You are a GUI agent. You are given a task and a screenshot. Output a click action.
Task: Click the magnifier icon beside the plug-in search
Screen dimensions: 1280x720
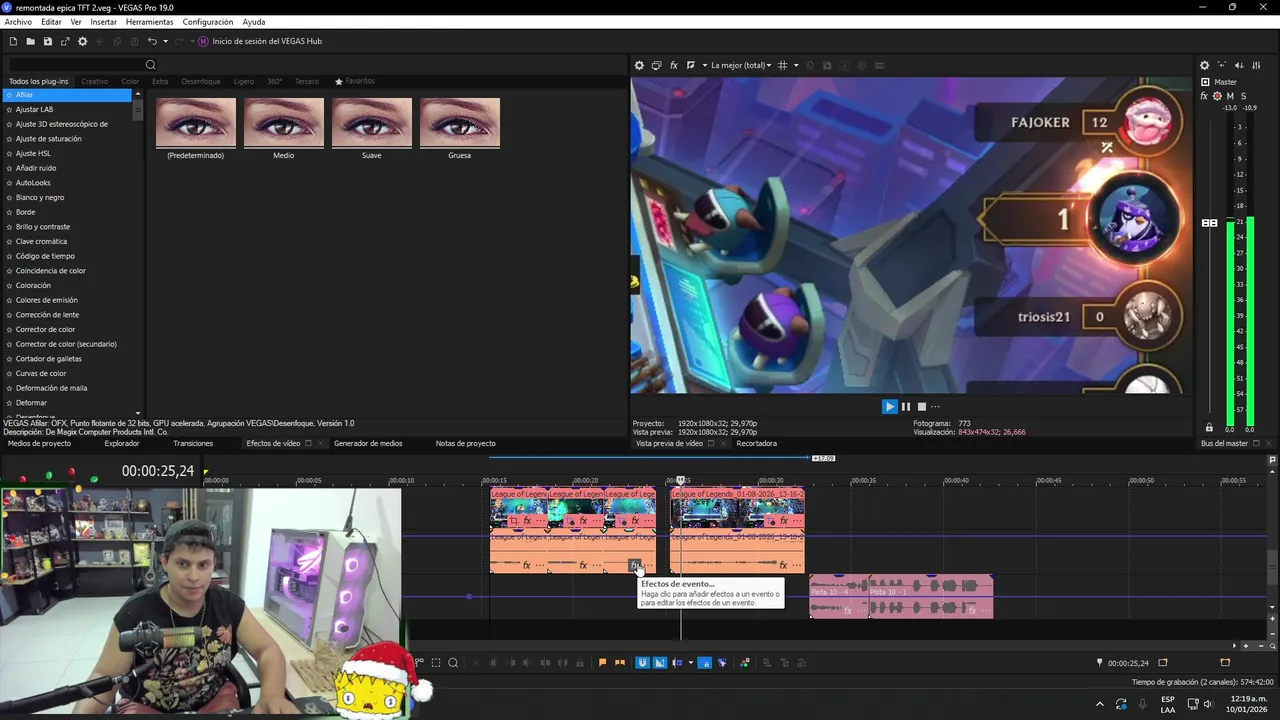click(151, 65)
